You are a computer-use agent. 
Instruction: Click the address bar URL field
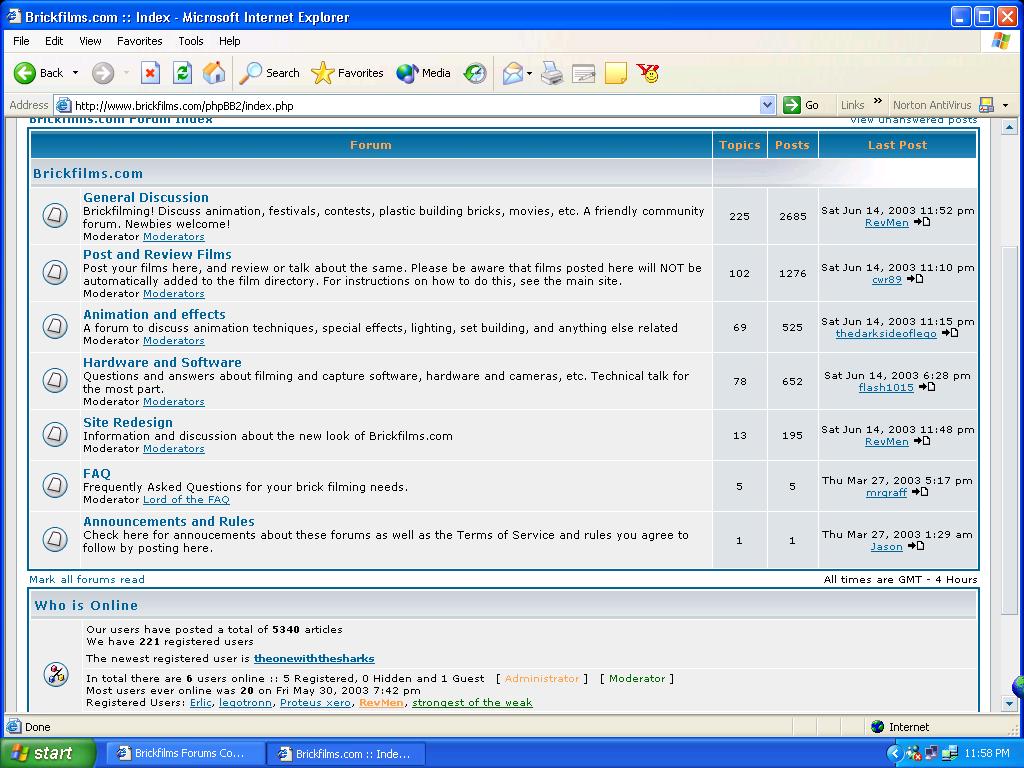[x=415, y=106]
